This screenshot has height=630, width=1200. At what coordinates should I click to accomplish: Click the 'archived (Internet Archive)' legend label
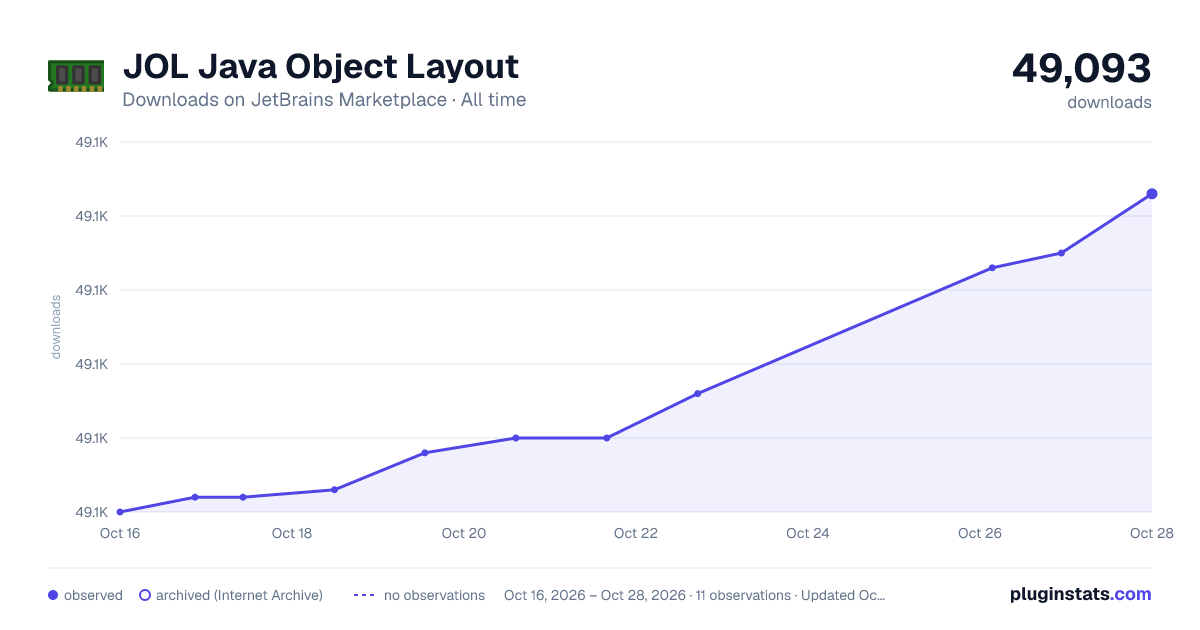point(239,595)
